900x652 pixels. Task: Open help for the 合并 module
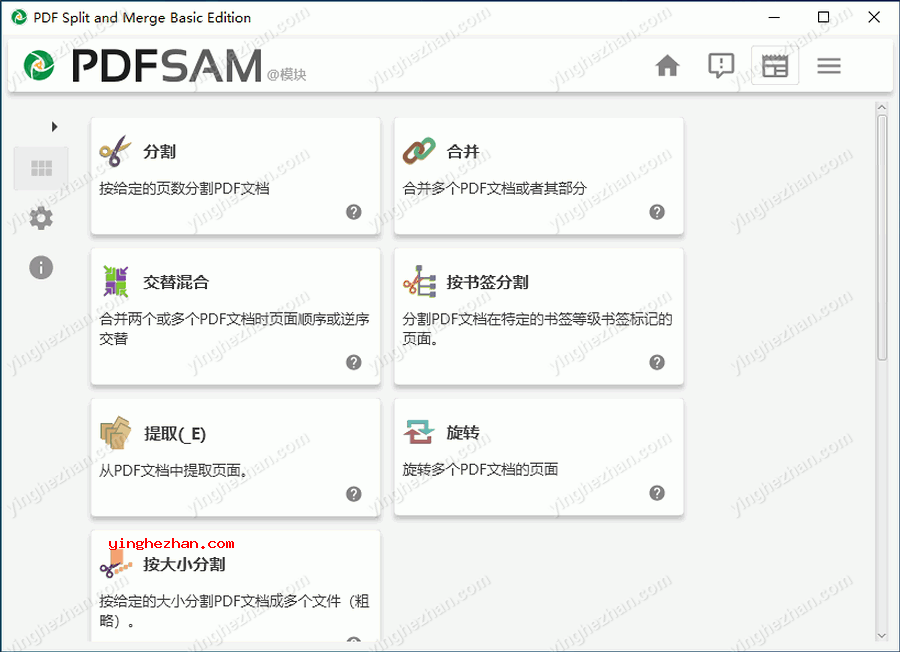[657, 212]
